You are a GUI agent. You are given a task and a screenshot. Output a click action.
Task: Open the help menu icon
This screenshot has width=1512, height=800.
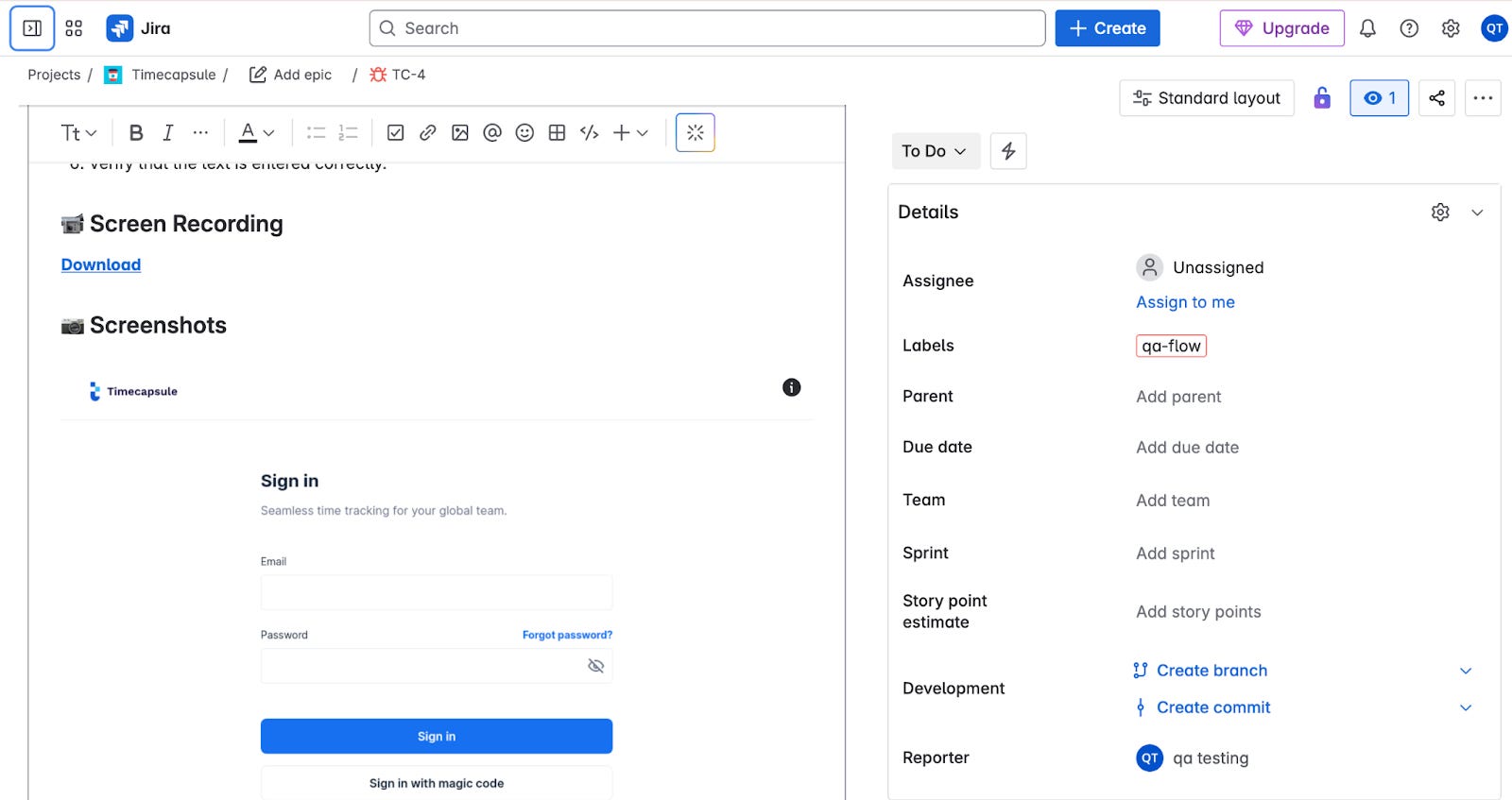tap(1409, 28)
